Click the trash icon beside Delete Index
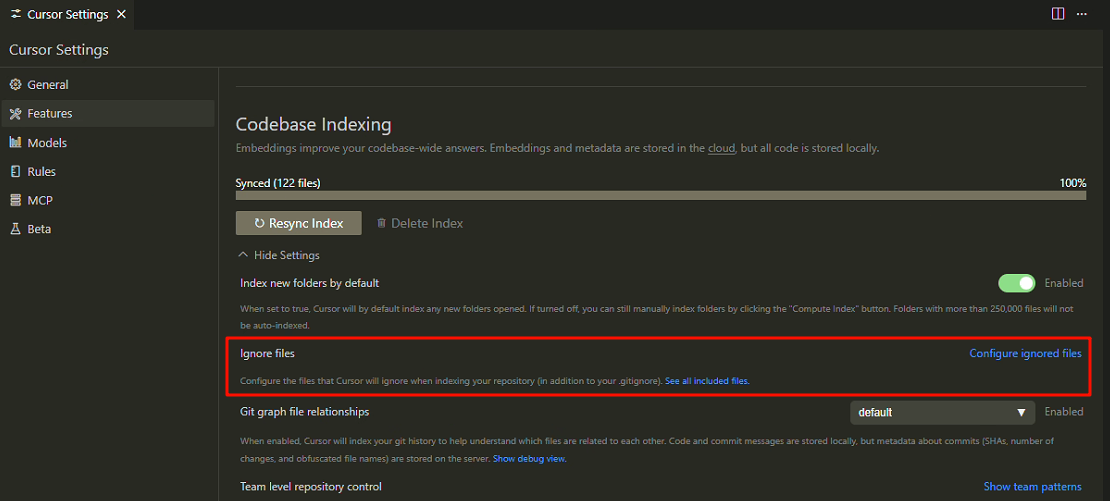1110x501 pixels. tap(382, 223)
